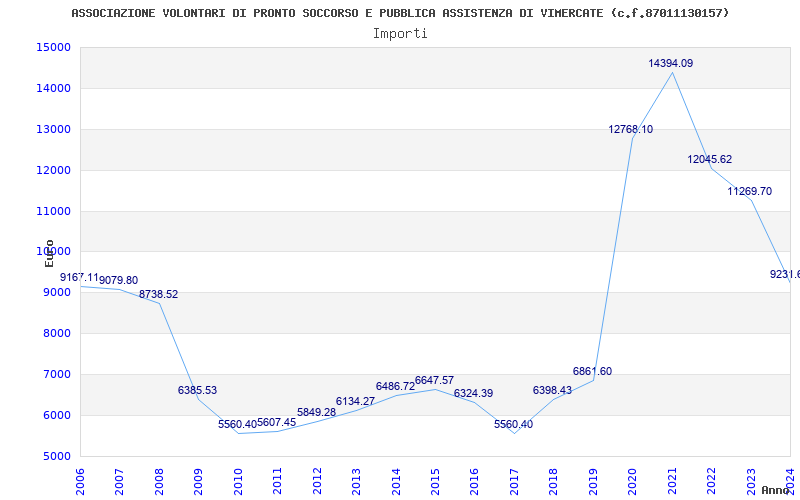Click the x-axis year label 2009
The height and width of the screenshot is (500, 800).
[x=198, y=481]
